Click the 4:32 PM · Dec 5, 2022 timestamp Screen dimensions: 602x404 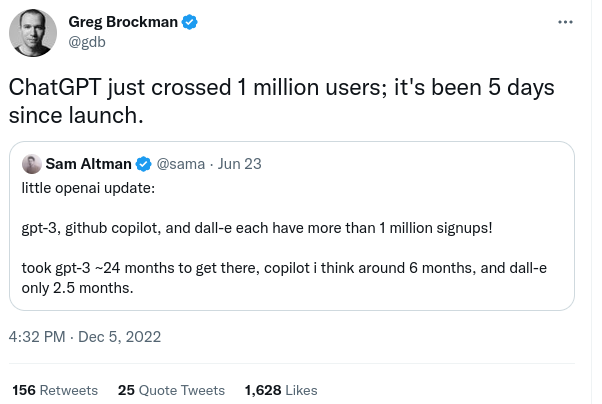click(x=85, y=337)
